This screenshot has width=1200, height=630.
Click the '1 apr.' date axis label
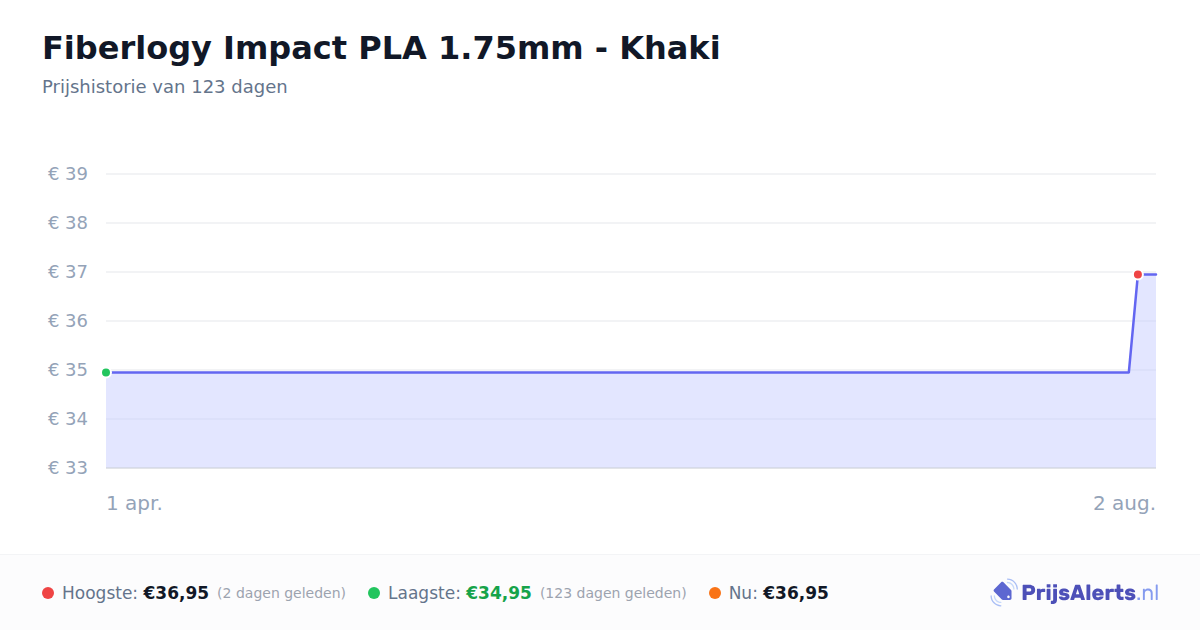pos(135,503)
